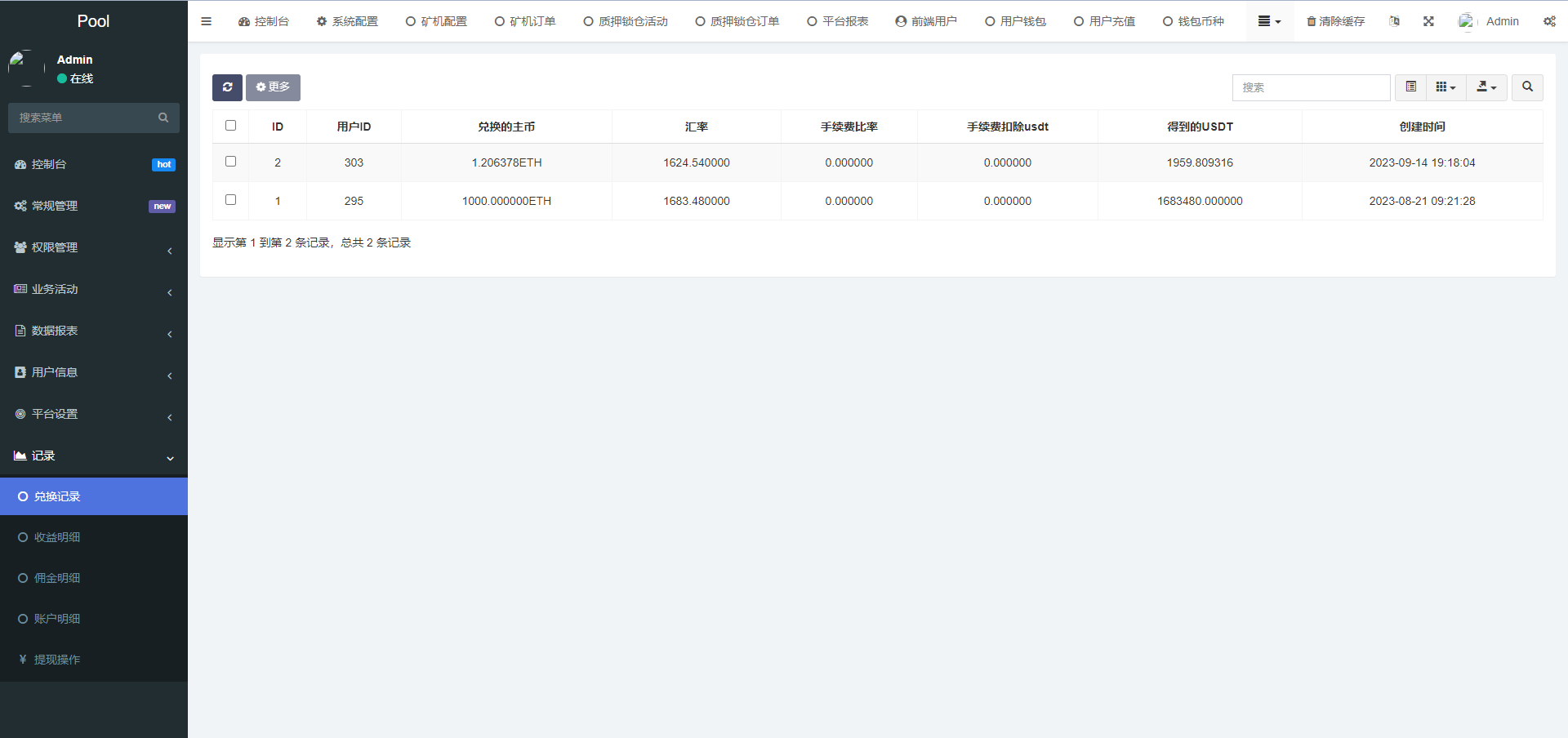Open the 平台报表 tab
The image size is (1568, 738).
[836, 21]
